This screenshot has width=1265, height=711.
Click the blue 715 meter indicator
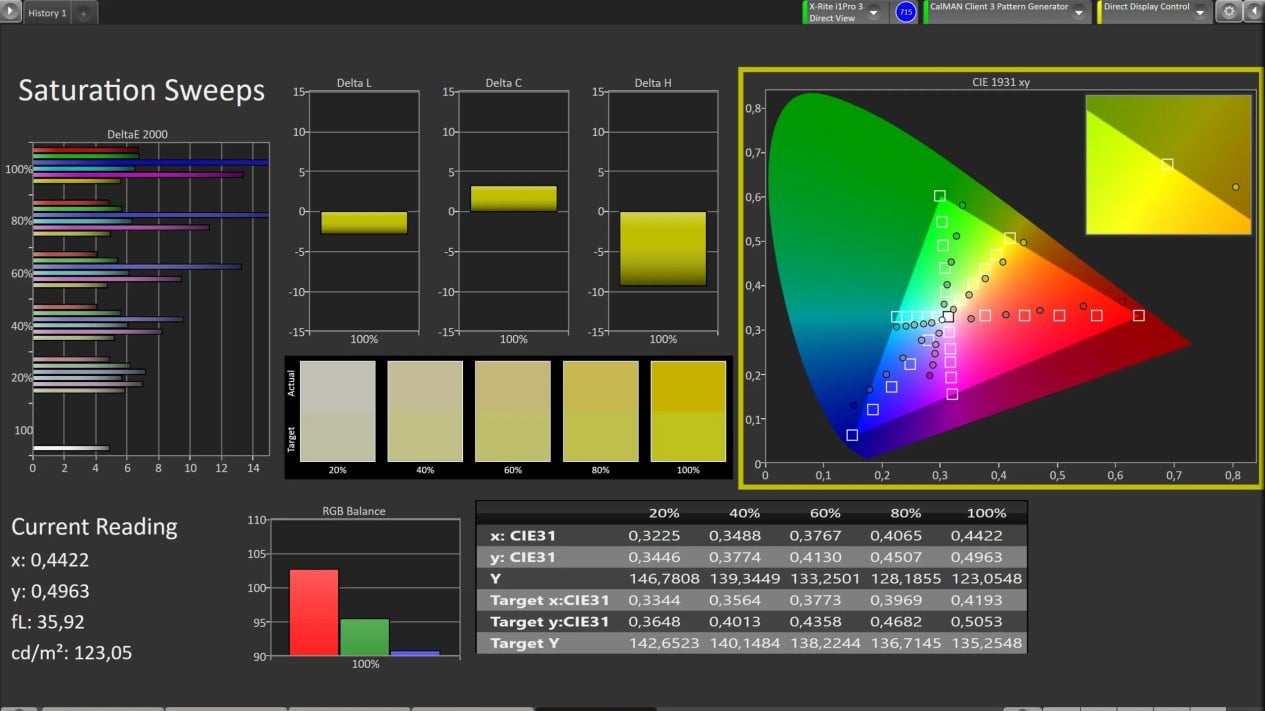(906, 12)
